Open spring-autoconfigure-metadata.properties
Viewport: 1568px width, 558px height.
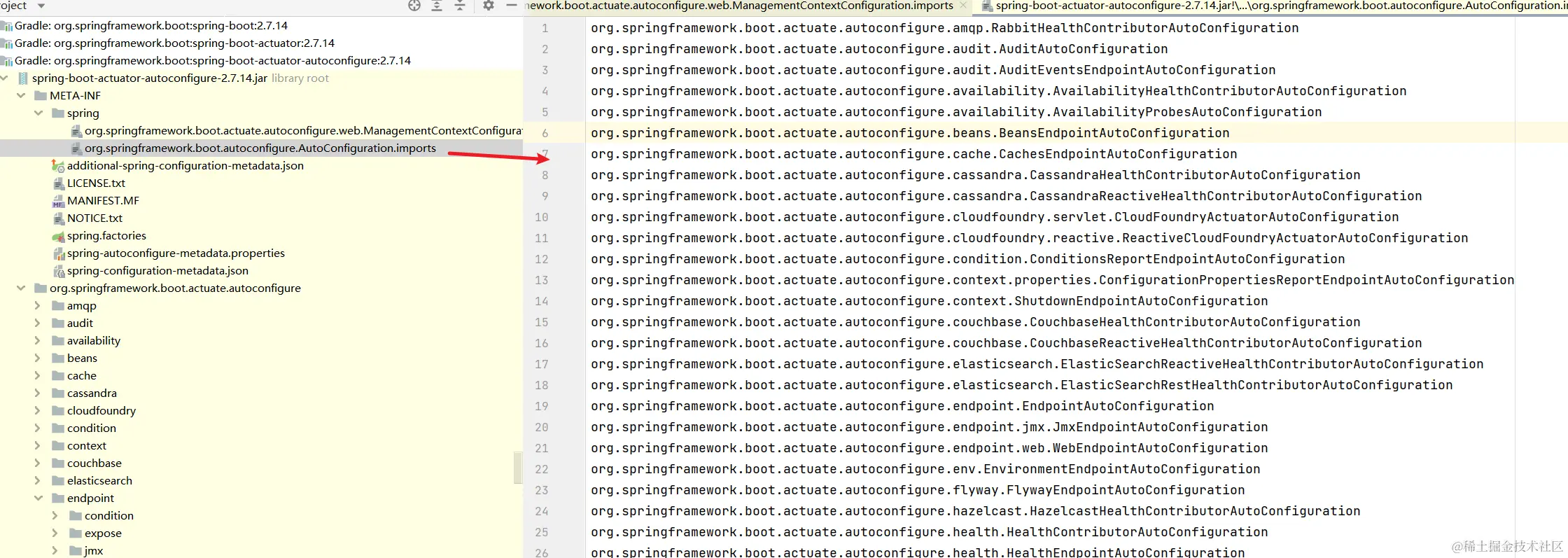(x=176, y=253)
